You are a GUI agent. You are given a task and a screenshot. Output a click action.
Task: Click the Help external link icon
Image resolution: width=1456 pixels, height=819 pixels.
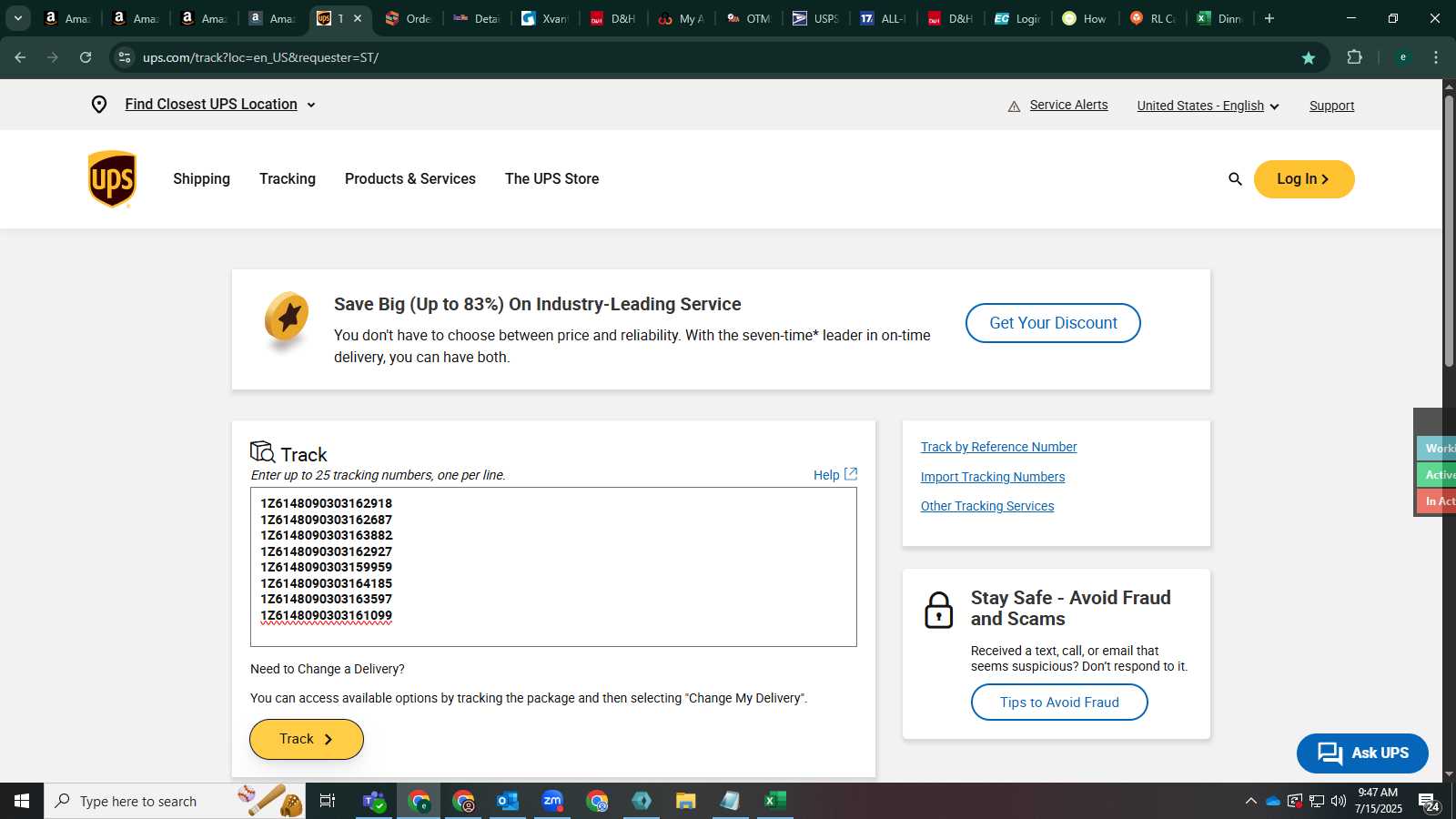pos(851,474)
